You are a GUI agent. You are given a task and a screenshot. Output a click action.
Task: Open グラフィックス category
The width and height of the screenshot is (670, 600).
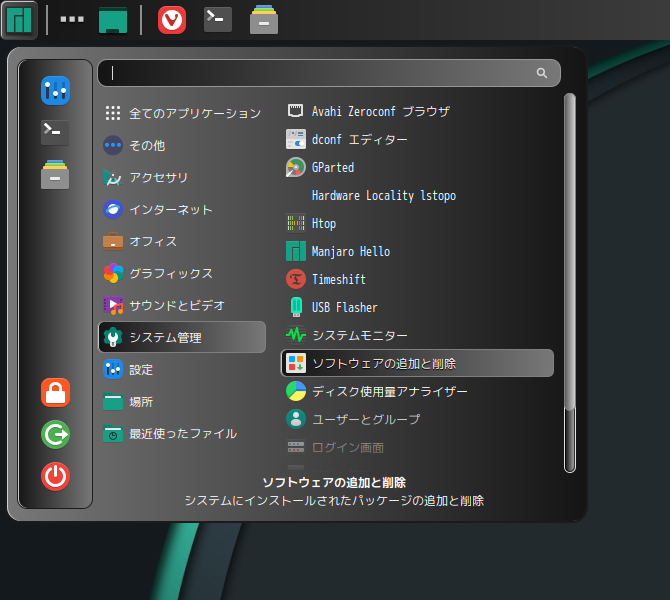click(182, 274)
